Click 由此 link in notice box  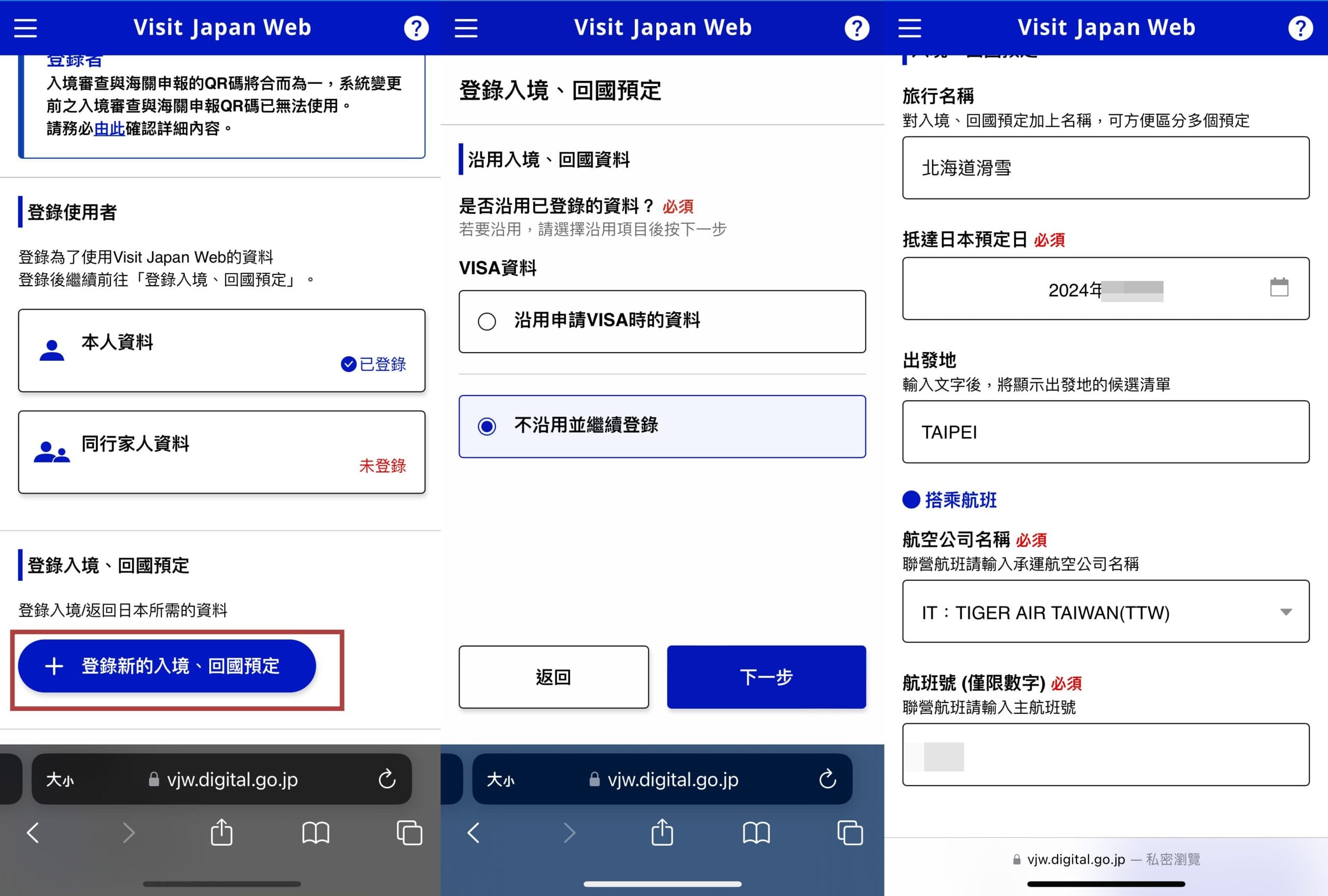click(x=109, y=129)
